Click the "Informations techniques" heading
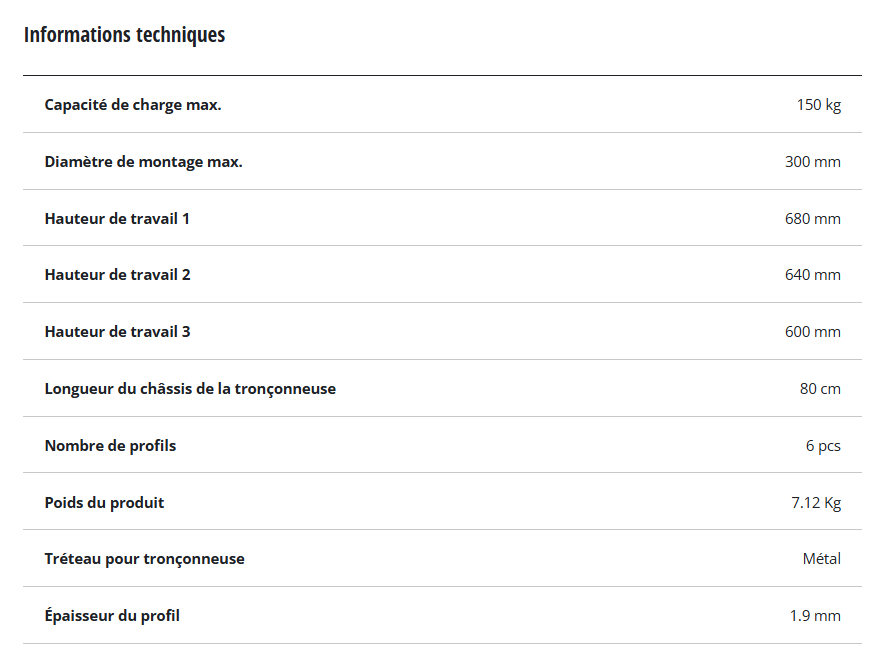The height and width of the screenshot is (668, 888). [124, 35]
